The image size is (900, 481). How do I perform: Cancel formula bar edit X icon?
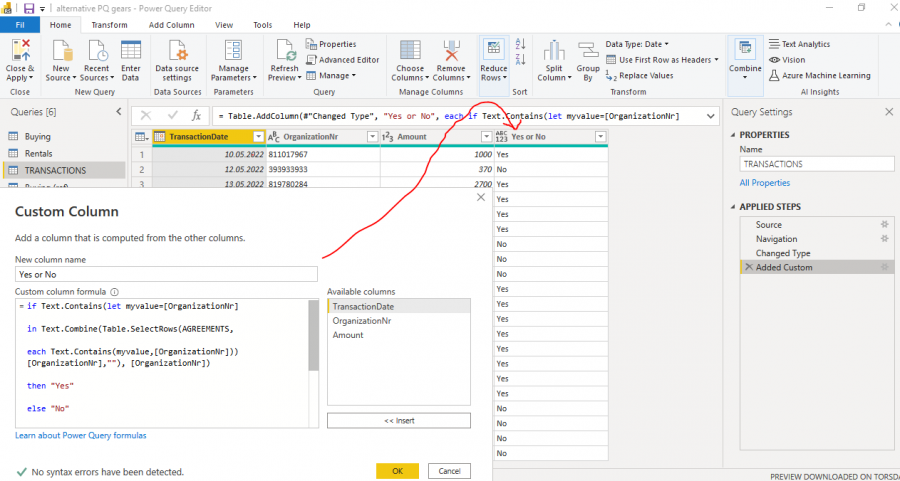[x=146, y=116]
